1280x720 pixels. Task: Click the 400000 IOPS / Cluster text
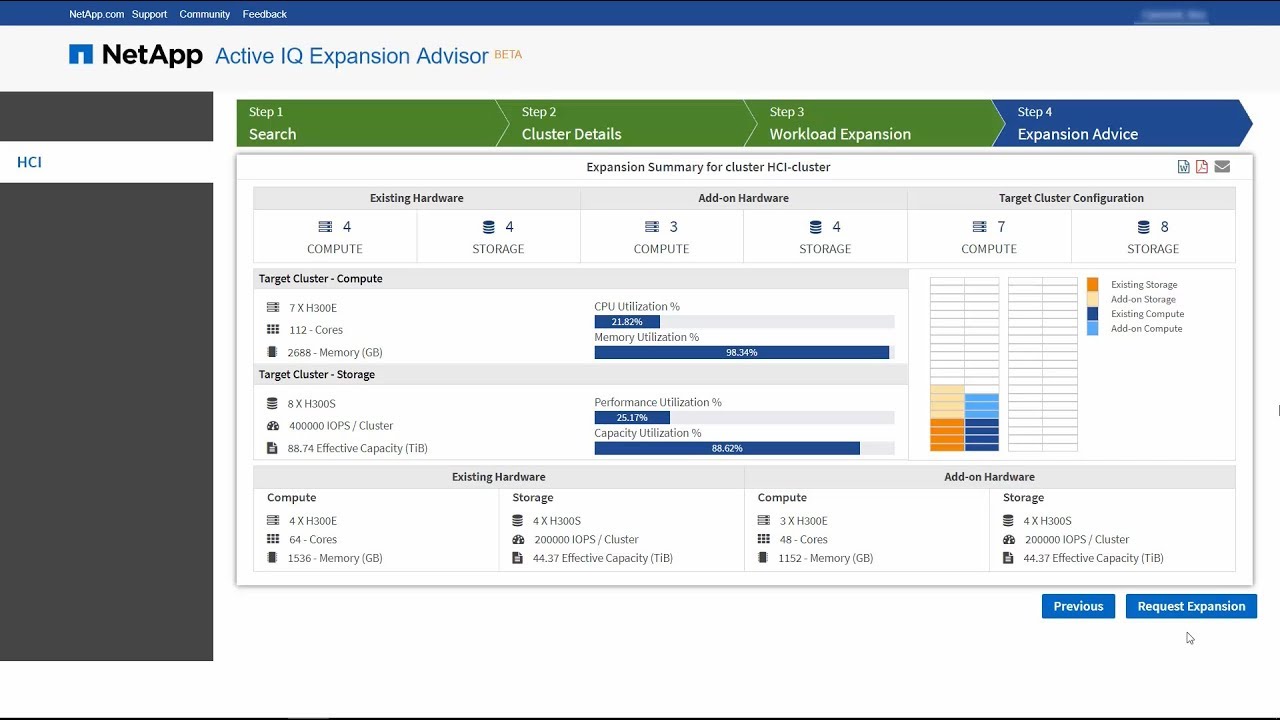341,426
